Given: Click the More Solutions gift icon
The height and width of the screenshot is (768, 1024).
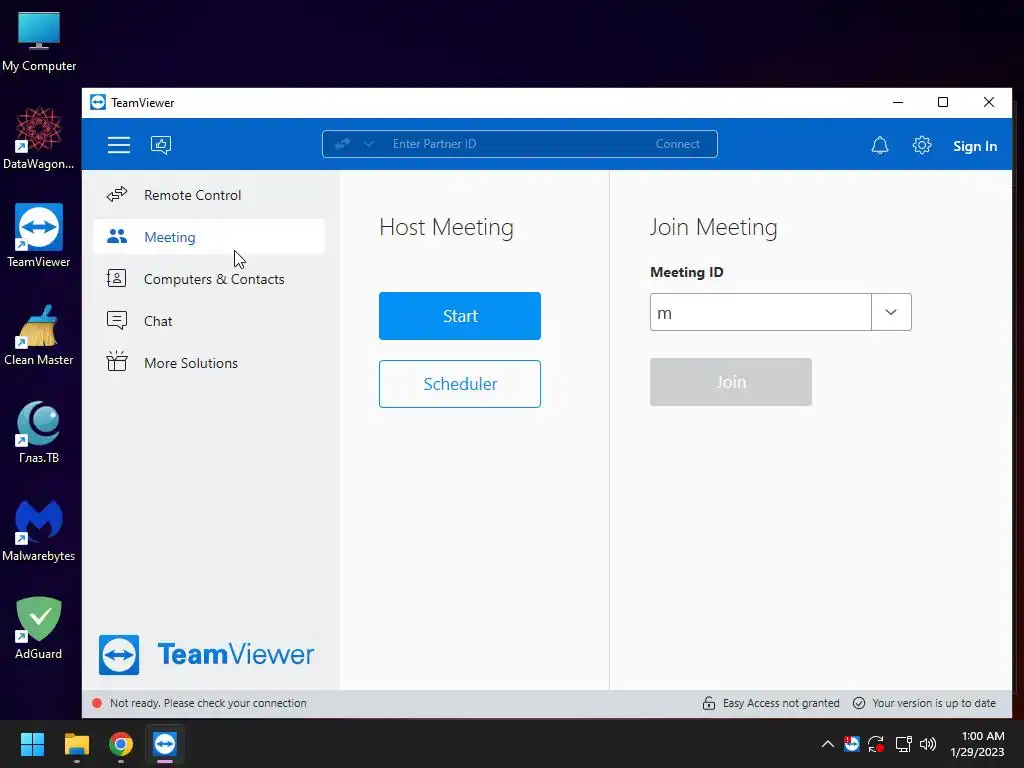Looking at the screenshot, I should point(117,361).
